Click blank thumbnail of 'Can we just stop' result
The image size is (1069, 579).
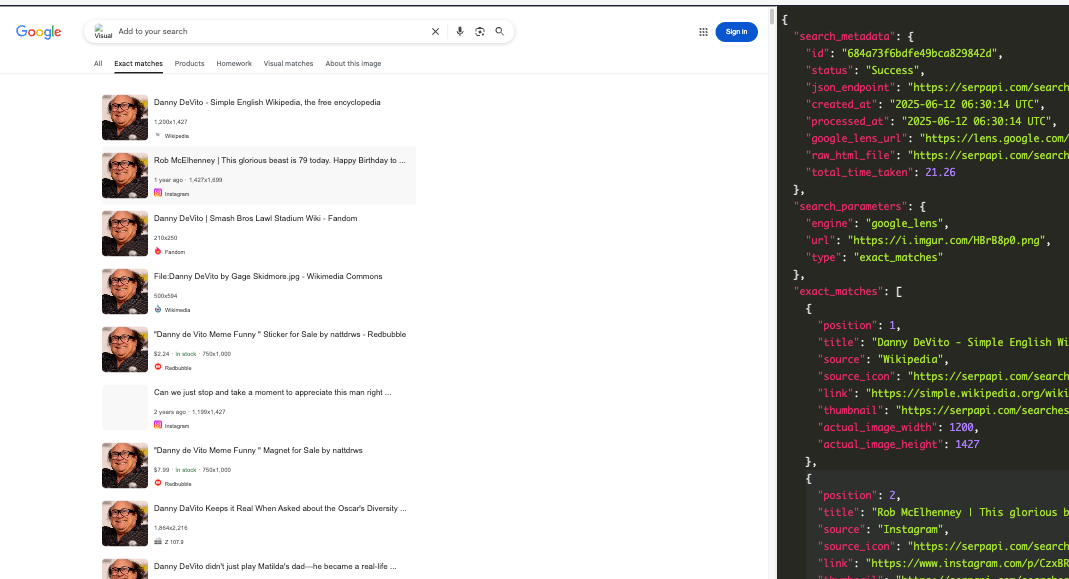pyautogui.click(x=125, y=407)
